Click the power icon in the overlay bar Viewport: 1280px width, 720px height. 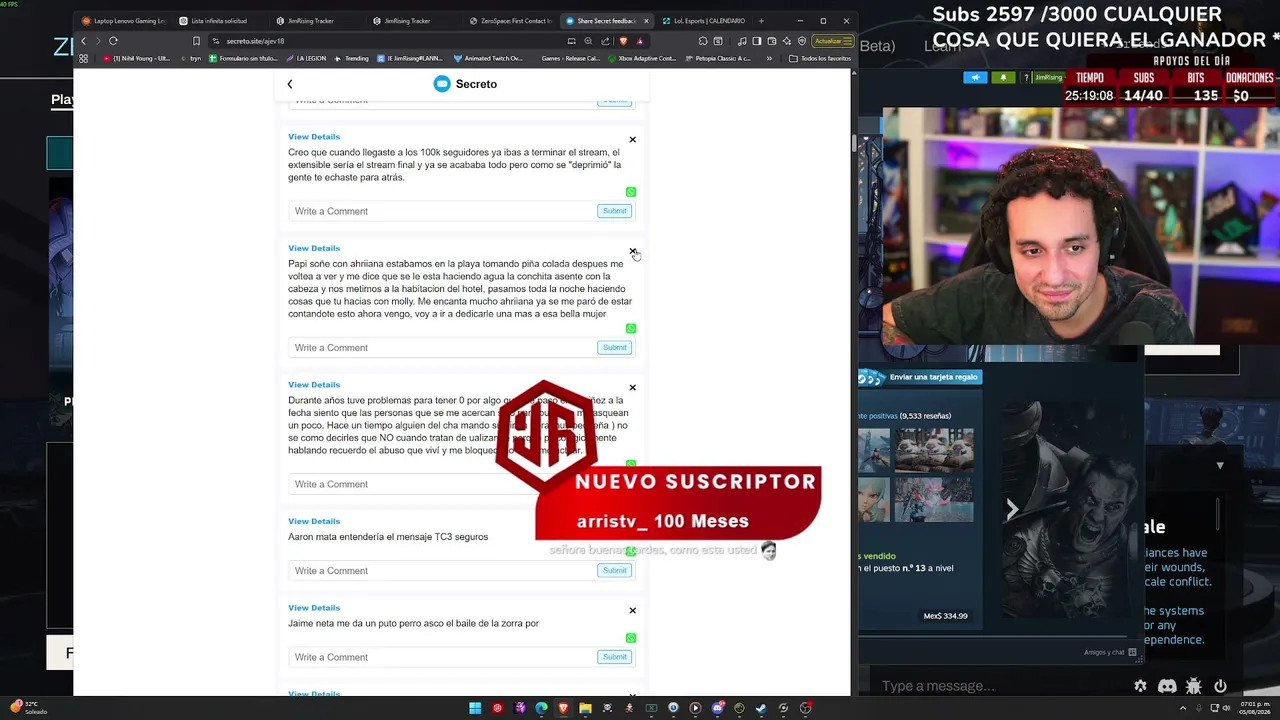pyautogui.click(x=1220, y=686)
